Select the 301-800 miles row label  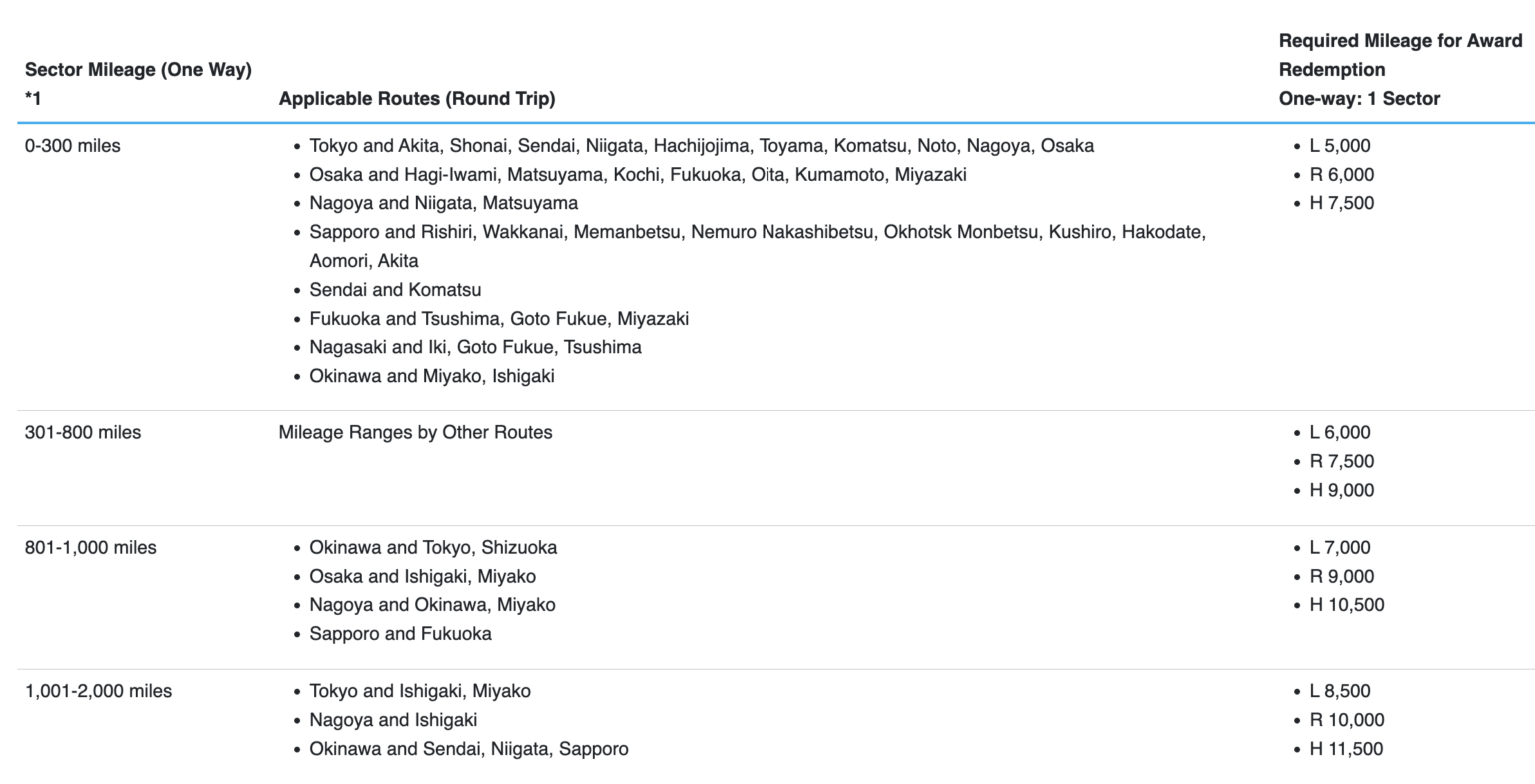tap(83, 433)
